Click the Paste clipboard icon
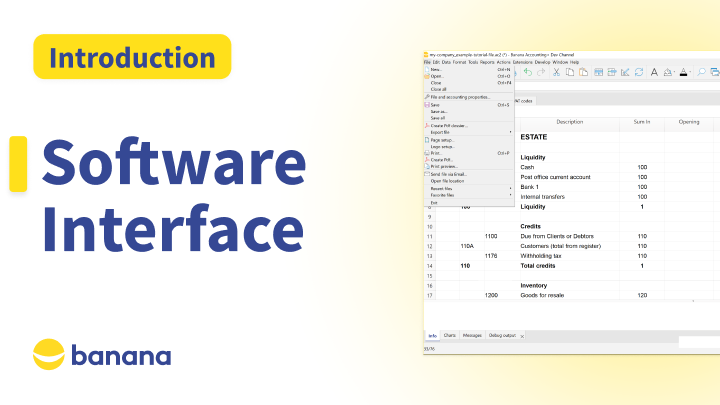 tap(583, 72)
